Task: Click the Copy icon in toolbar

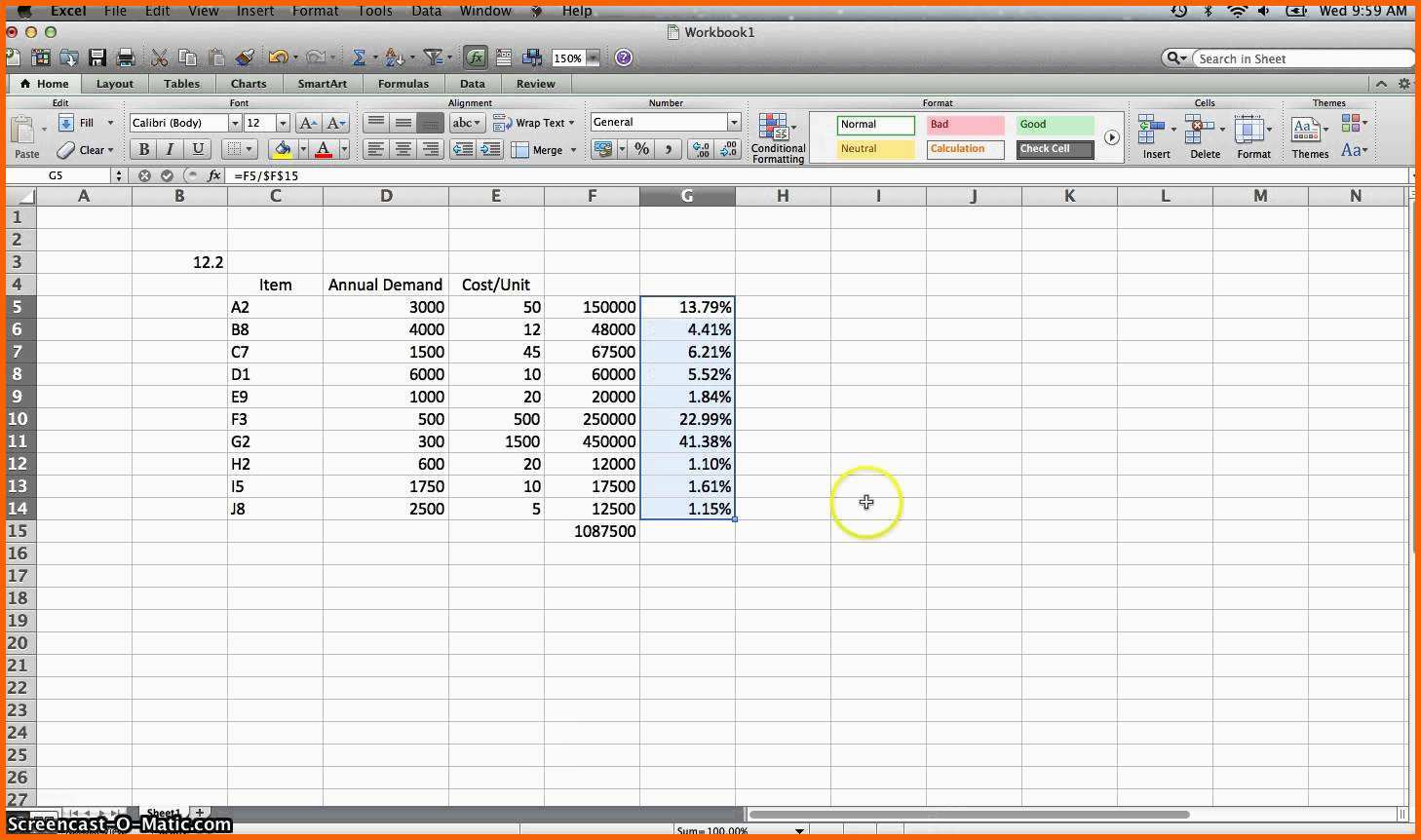Action: click(188, 57)
